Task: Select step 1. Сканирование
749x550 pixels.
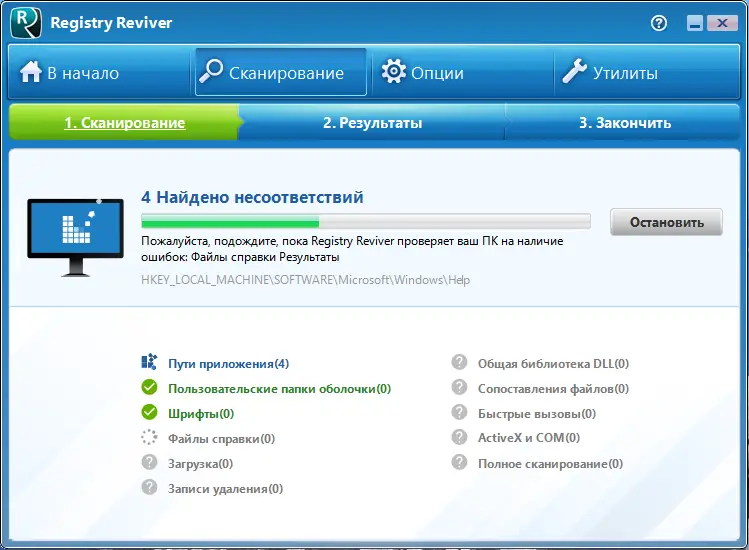Action: point(124,122)
